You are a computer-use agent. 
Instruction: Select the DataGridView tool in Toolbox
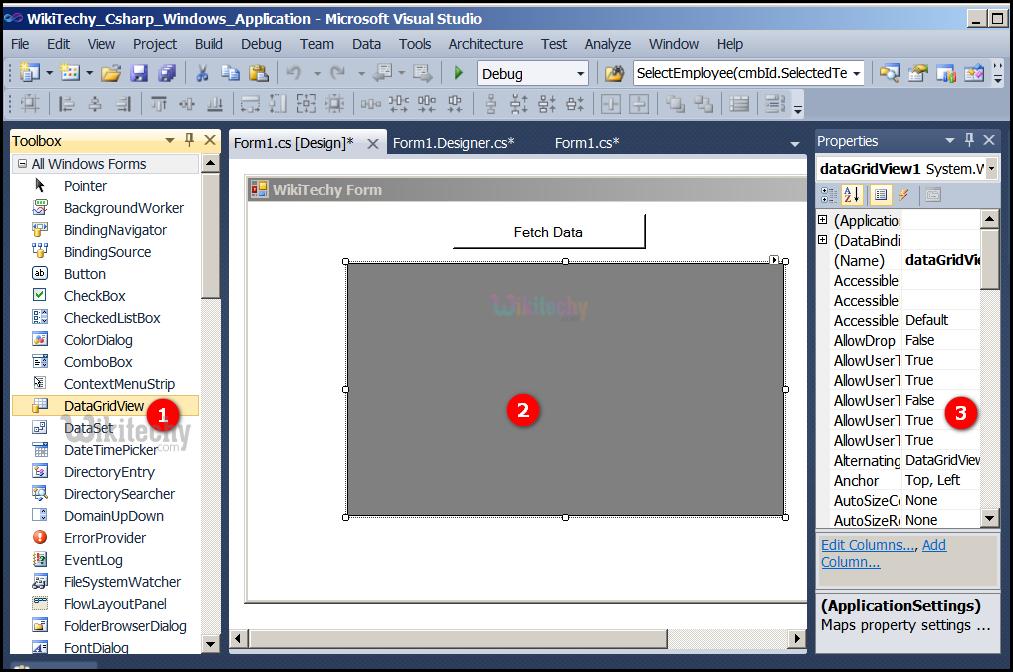(104, 406)
